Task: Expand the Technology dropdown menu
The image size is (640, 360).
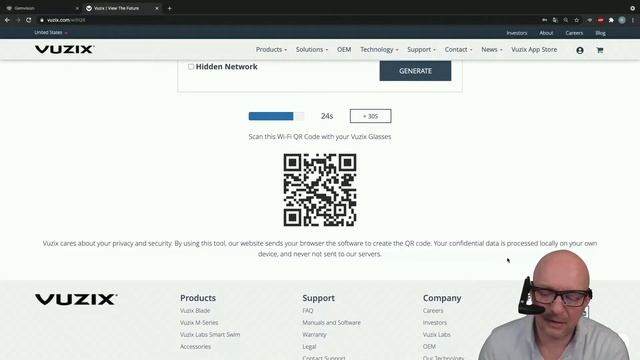Action: [x=379, y=49]
